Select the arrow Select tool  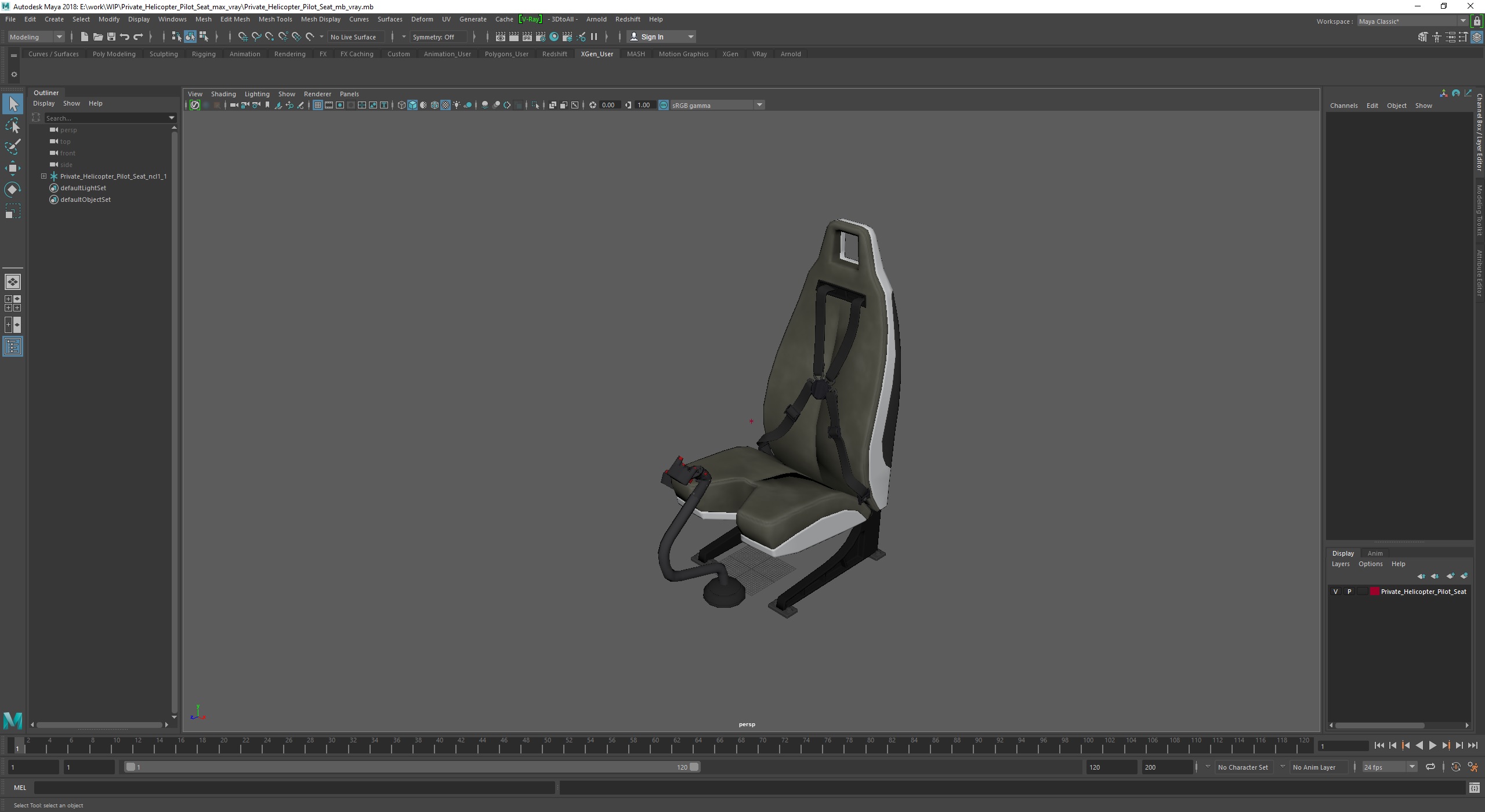pyautogui.click(x=13, y=104)
